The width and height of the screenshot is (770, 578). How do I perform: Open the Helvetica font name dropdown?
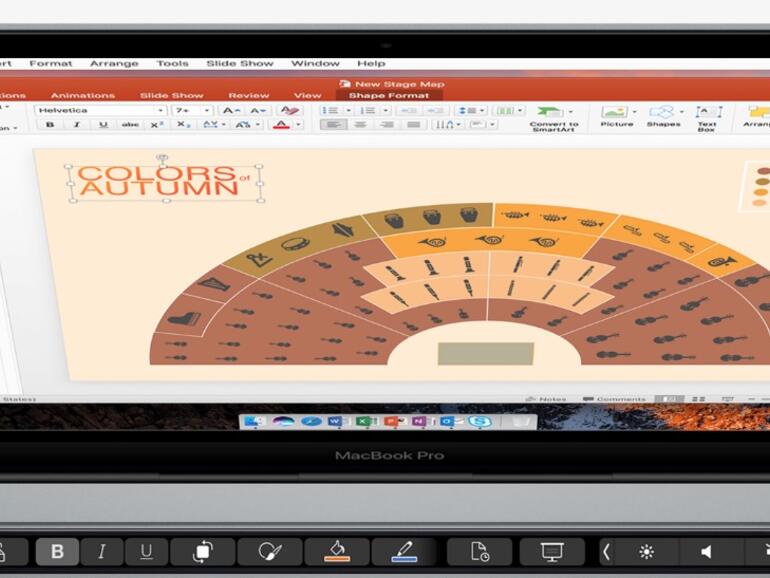(x=160, y=110)
